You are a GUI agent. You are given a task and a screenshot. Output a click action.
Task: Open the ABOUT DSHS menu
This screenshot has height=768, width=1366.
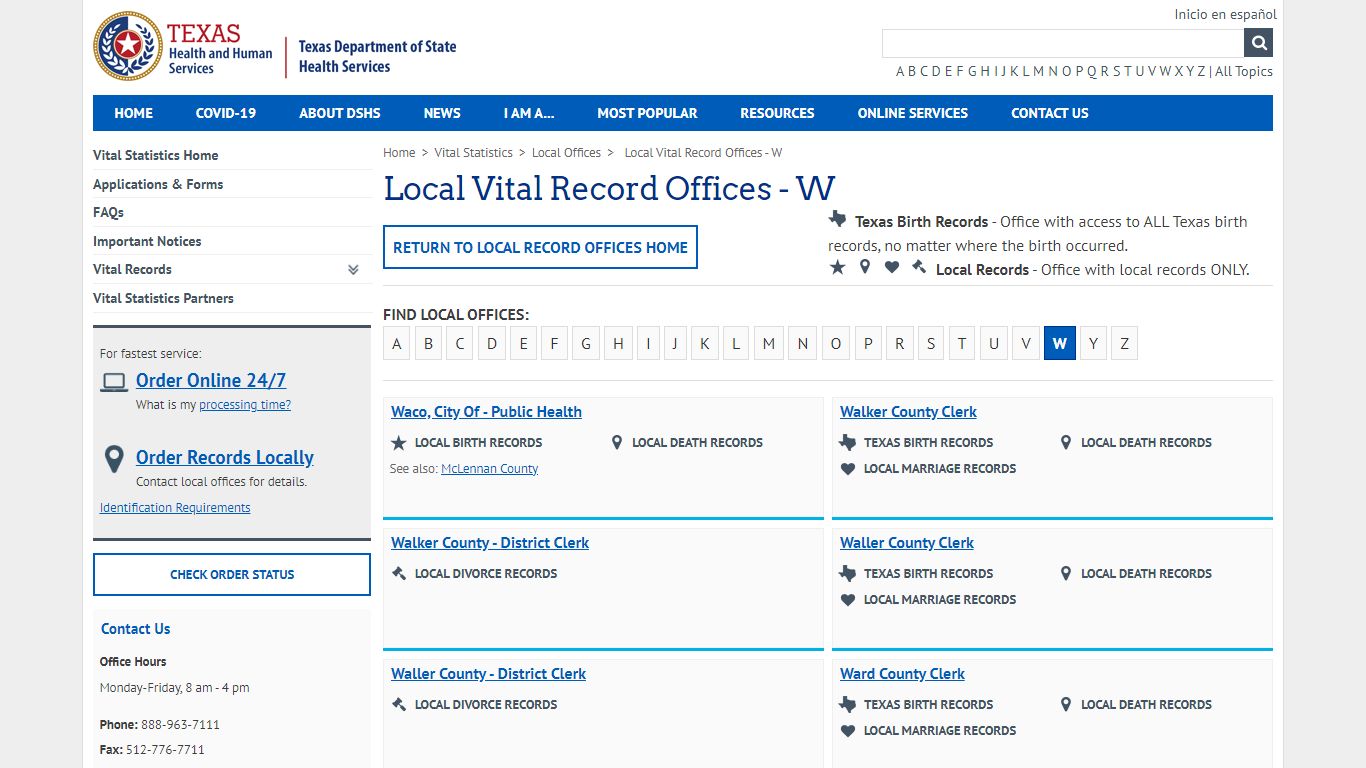point(340,113)
